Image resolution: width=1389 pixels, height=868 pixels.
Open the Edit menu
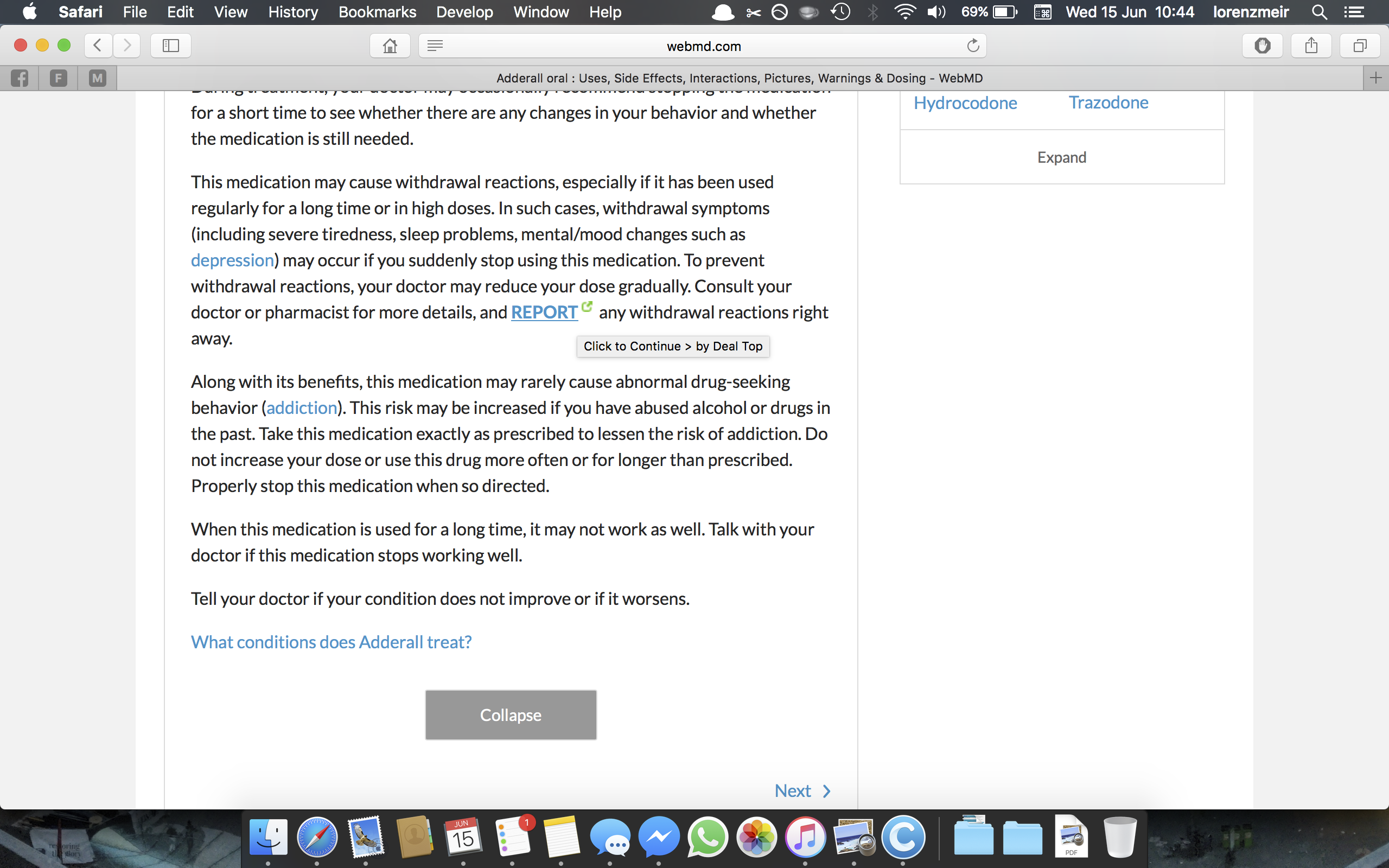(180, 12)
